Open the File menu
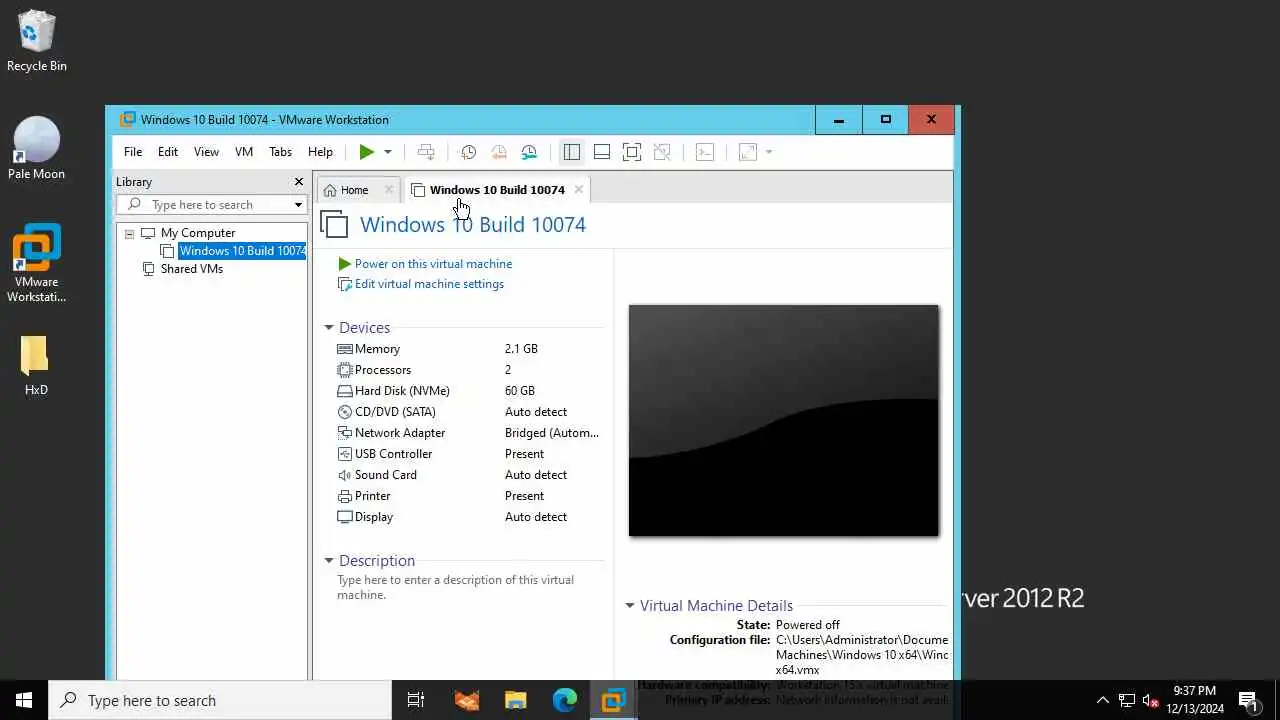Screen dimensions: 1280x720 [x=133, y=152]
